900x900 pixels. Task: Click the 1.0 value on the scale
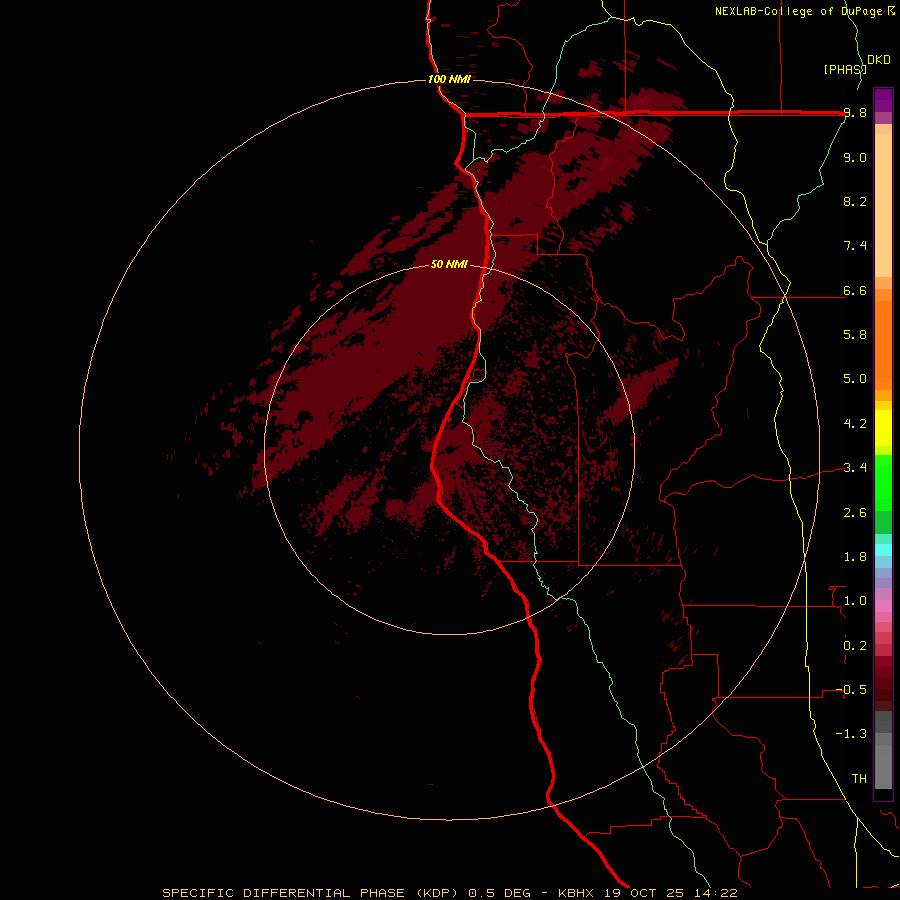click(855, 601)
